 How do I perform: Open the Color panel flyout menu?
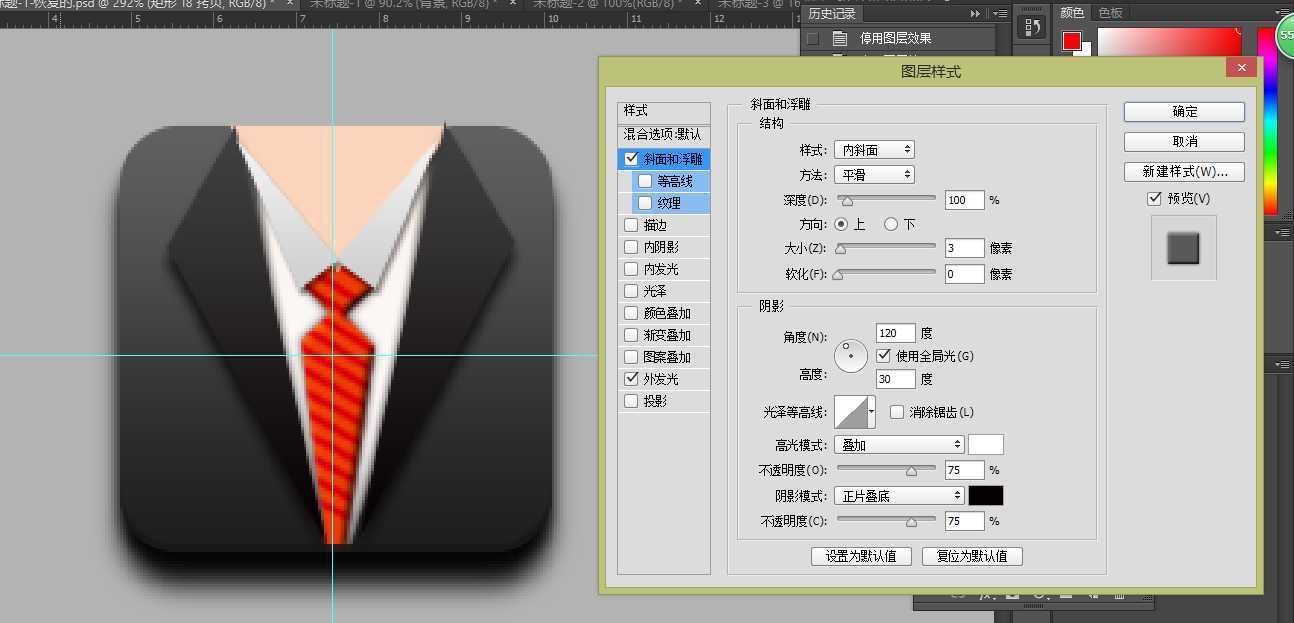coord(1282,14)
